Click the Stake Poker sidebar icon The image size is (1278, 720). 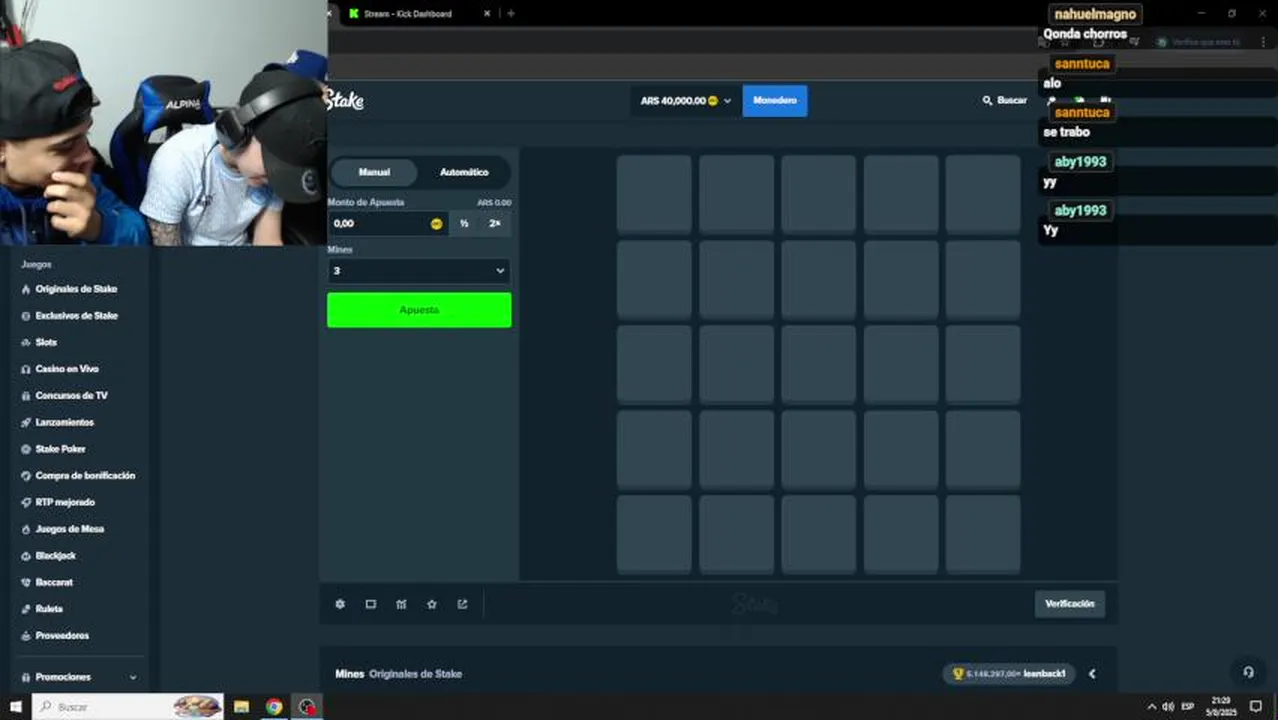point(26,449)
